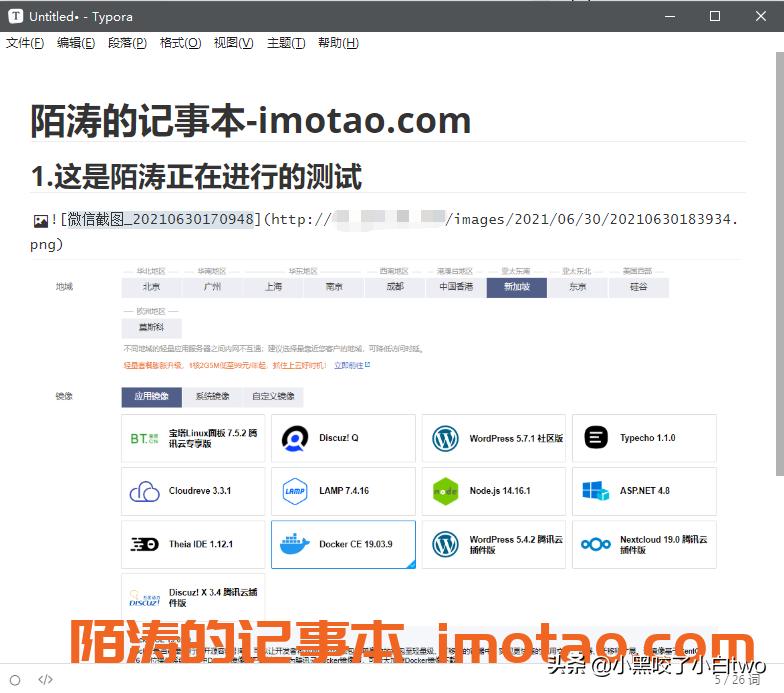
Task: Click the 地域 section label
Action: click(64, 287)
